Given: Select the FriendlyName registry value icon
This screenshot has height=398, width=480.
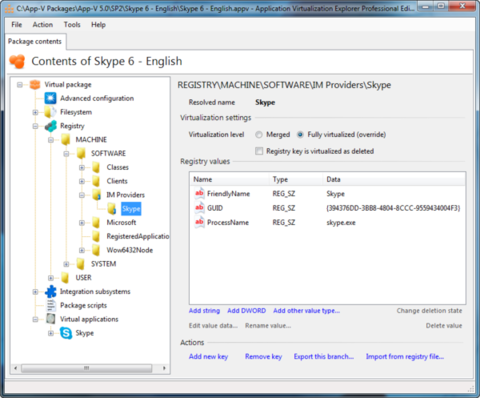Looking at the screenshot, I should pos(199,194).
